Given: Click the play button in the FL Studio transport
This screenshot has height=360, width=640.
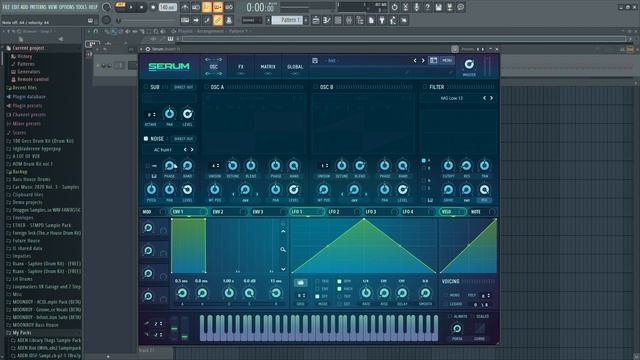Looking at the screenshot, I should (x=131, y=7).
